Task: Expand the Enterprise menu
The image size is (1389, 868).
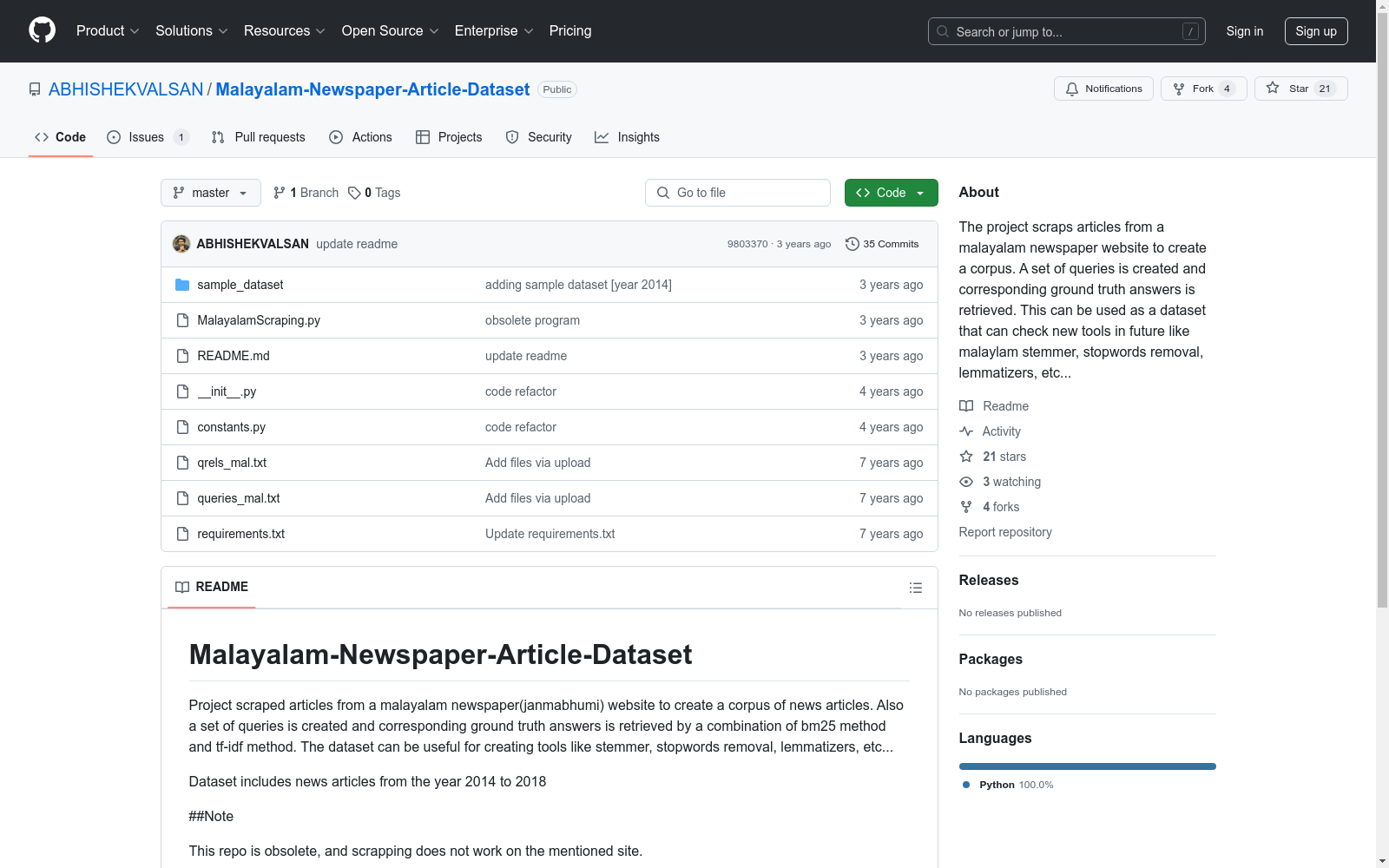Action: click(x=495, y=31)
